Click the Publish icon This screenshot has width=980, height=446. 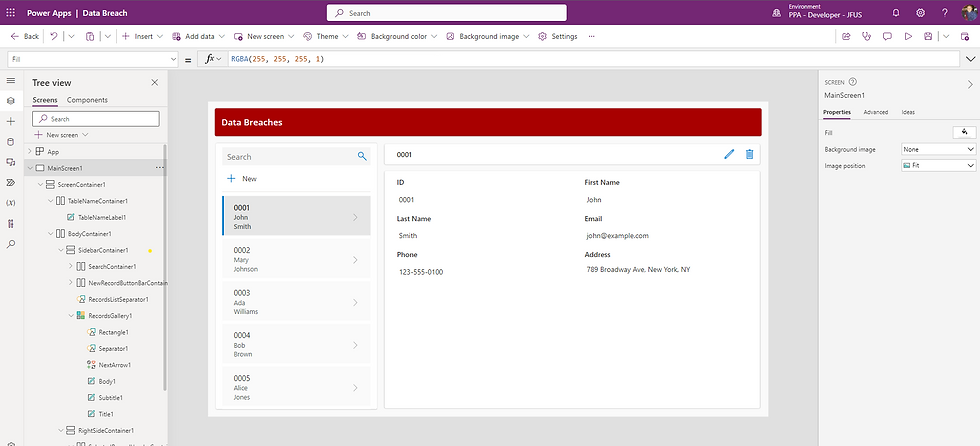point(965,36)
